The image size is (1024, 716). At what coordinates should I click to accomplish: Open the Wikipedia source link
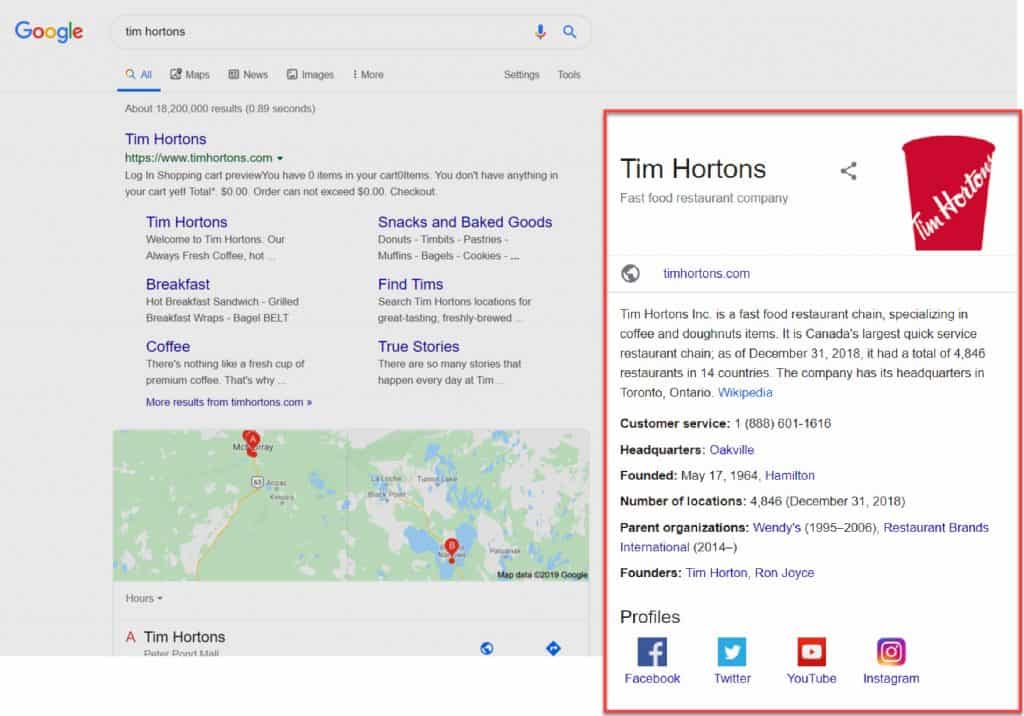click(745, 393)
